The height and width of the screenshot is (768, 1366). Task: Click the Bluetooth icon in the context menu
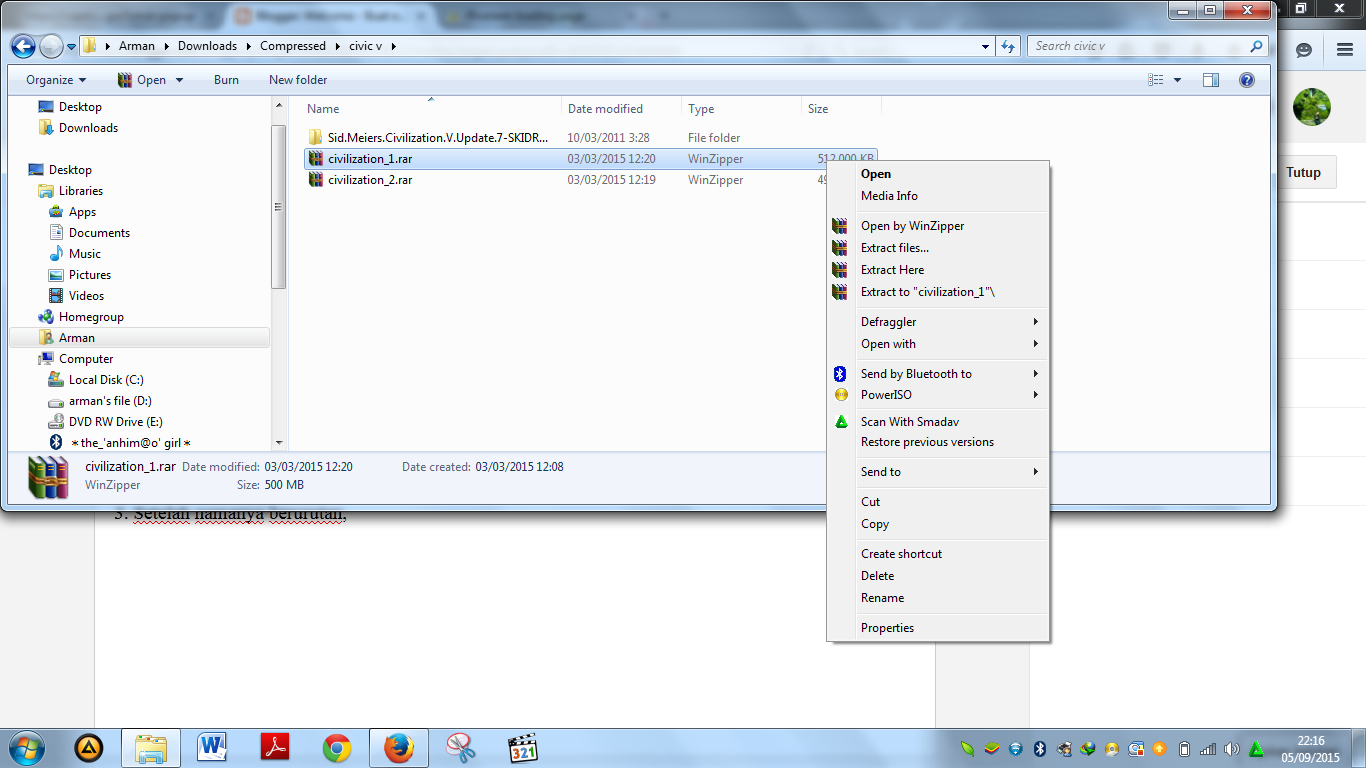[840, 374]
